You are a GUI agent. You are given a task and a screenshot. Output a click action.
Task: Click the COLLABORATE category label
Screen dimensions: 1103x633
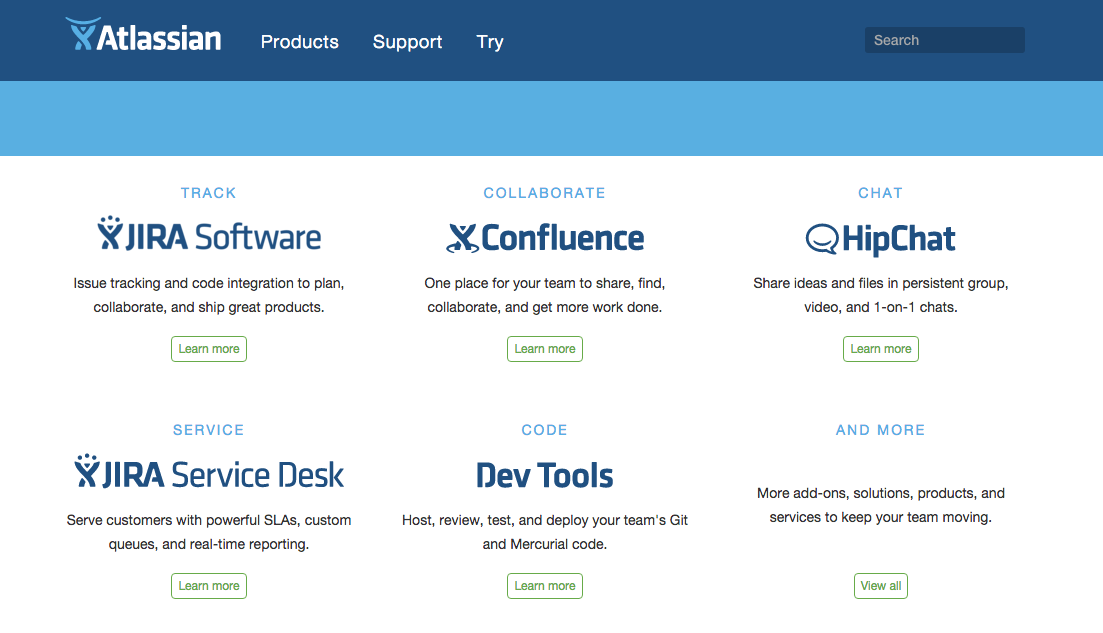pyautogui.click(x=544, y=193)
